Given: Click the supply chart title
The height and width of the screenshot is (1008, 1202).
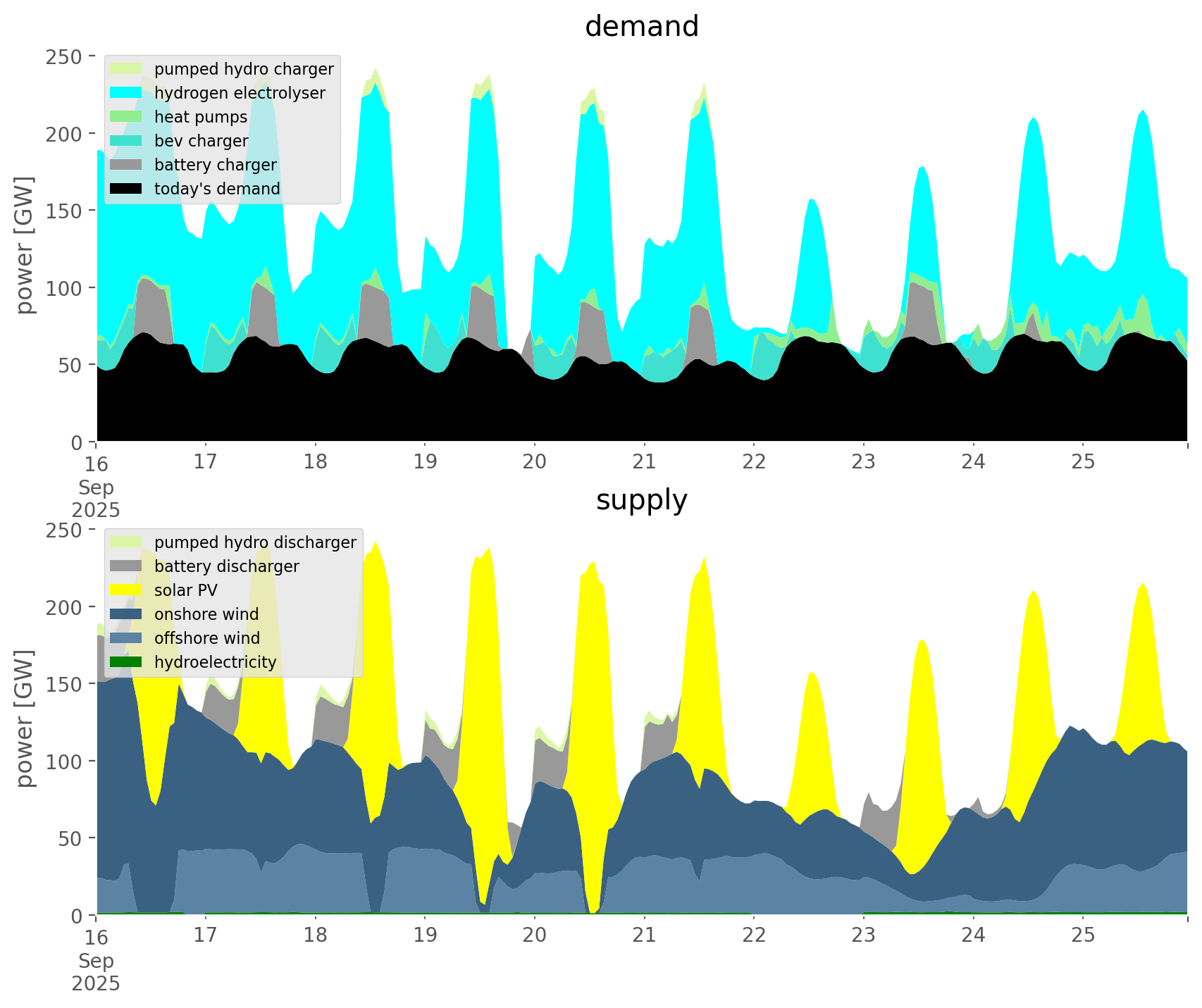Looking at the screenshot, I should click(x=641, y=500).
